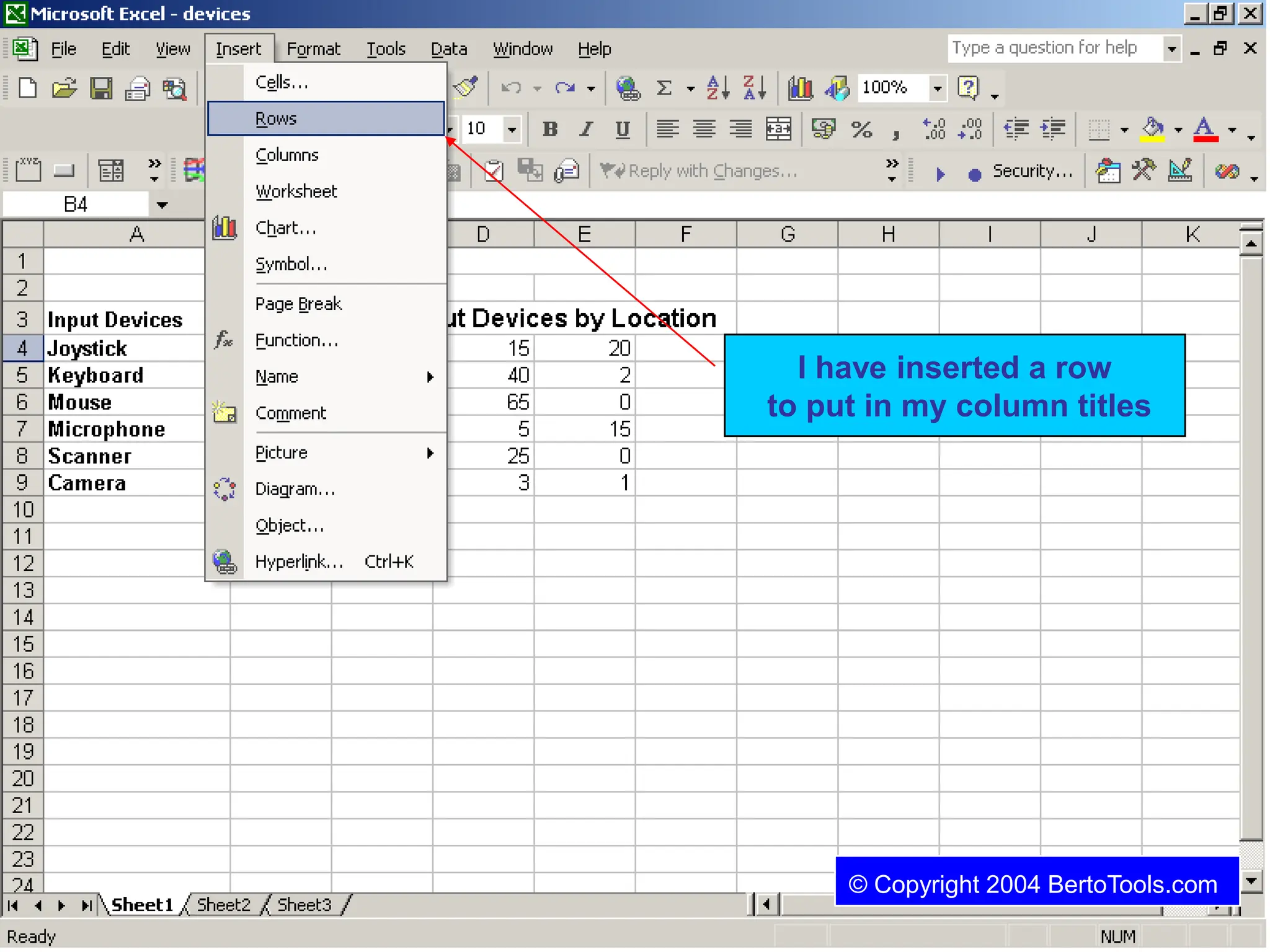Select Columns from the Insert menu
This screenshot has height=952, width=1270.
(326, 155)
